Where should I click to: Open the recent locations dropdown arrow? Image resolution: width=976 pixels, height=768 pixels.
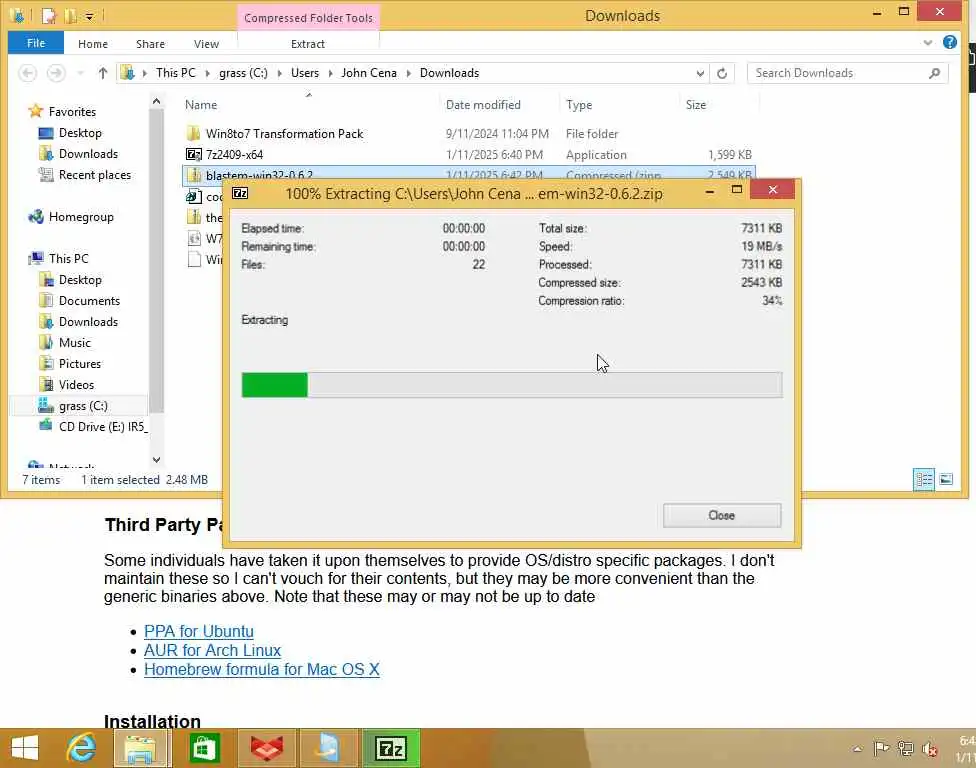pos(80,73)
